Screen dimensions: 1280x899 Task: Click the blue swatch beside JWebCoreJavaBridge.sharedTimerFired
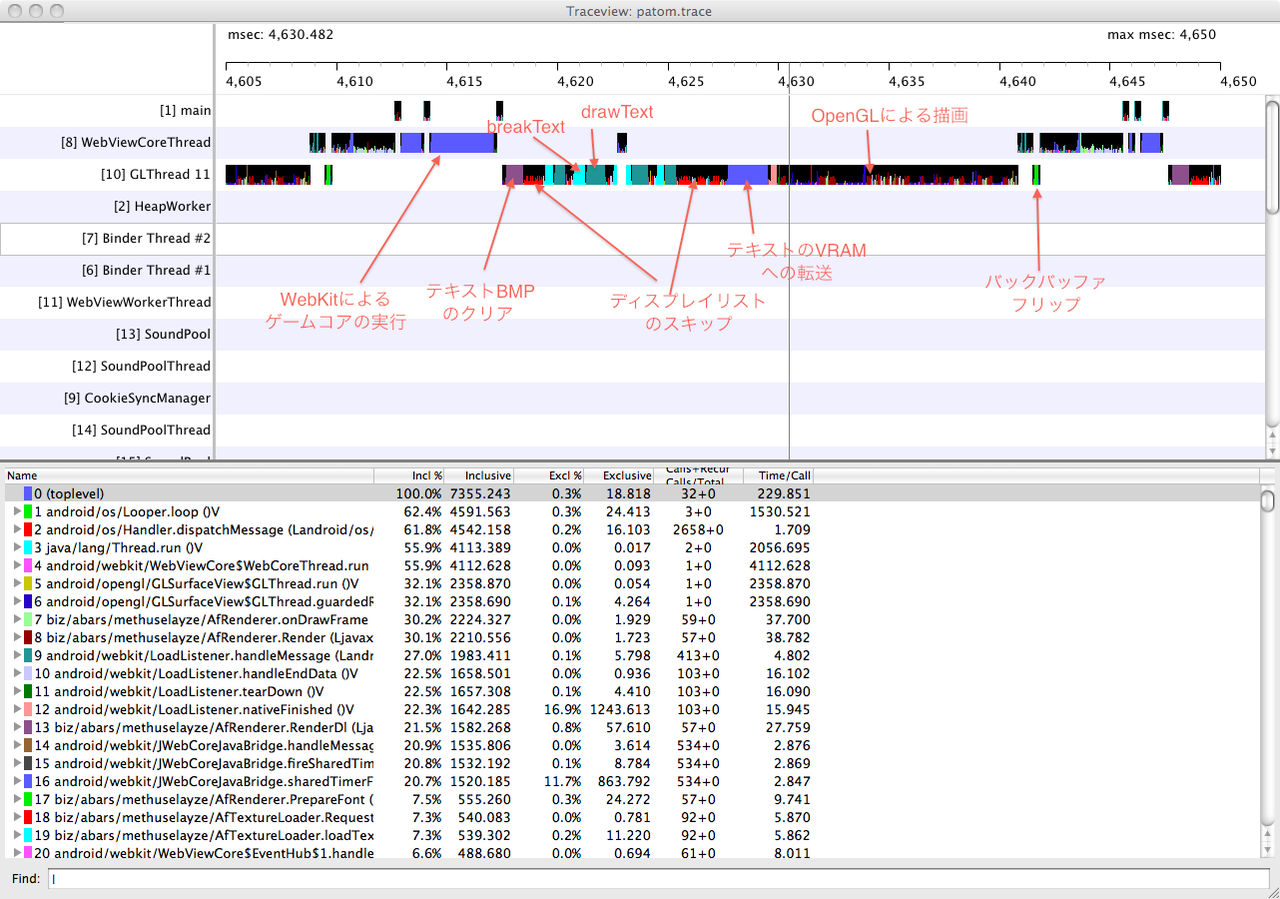(28, 781)
